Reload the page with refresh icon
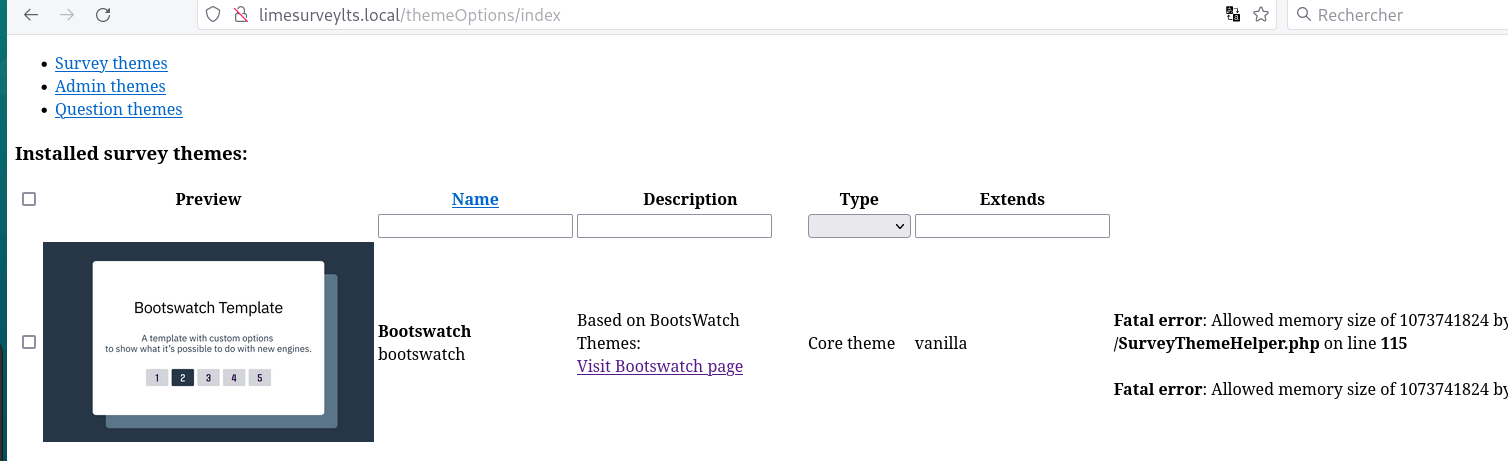This screenshot has width=1508, height=461. 103,15
